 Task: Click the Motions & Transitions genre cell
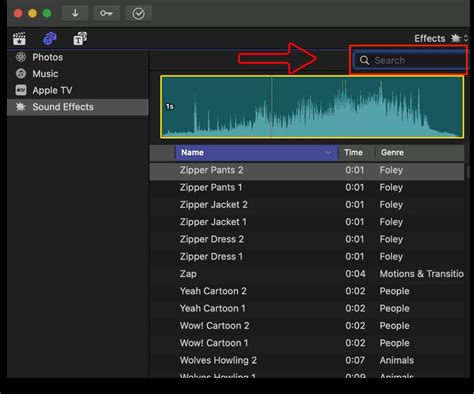422,274
